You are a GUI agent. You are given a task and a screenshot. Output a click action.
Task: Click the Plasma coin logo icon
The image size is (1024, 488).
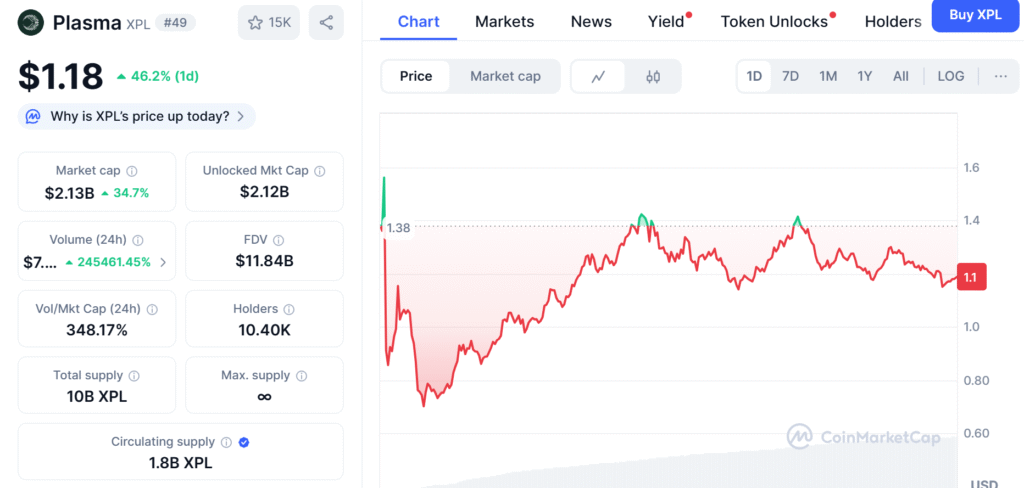(x=30, y=22)
